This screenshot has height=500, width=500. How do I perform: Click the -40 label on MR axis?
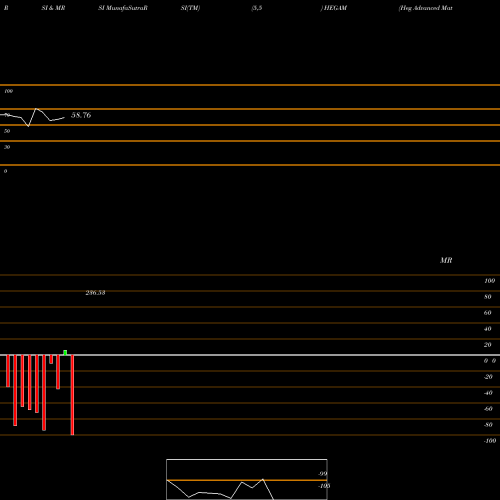(x=488, y=393)
